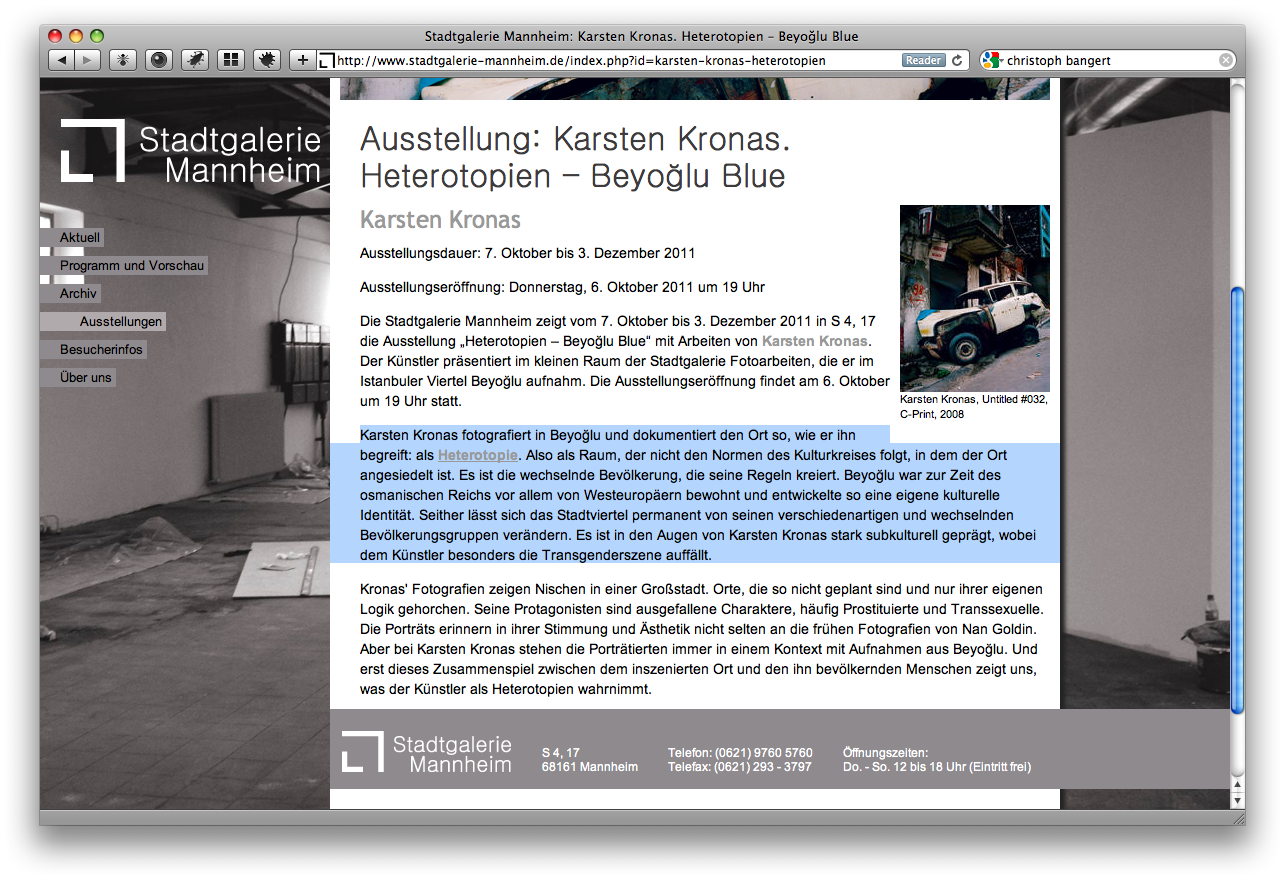Image resolution: width=1285 pixels, height=880 pixels.
Task: Open the Aktuell menu item
Action: (72, 238)
